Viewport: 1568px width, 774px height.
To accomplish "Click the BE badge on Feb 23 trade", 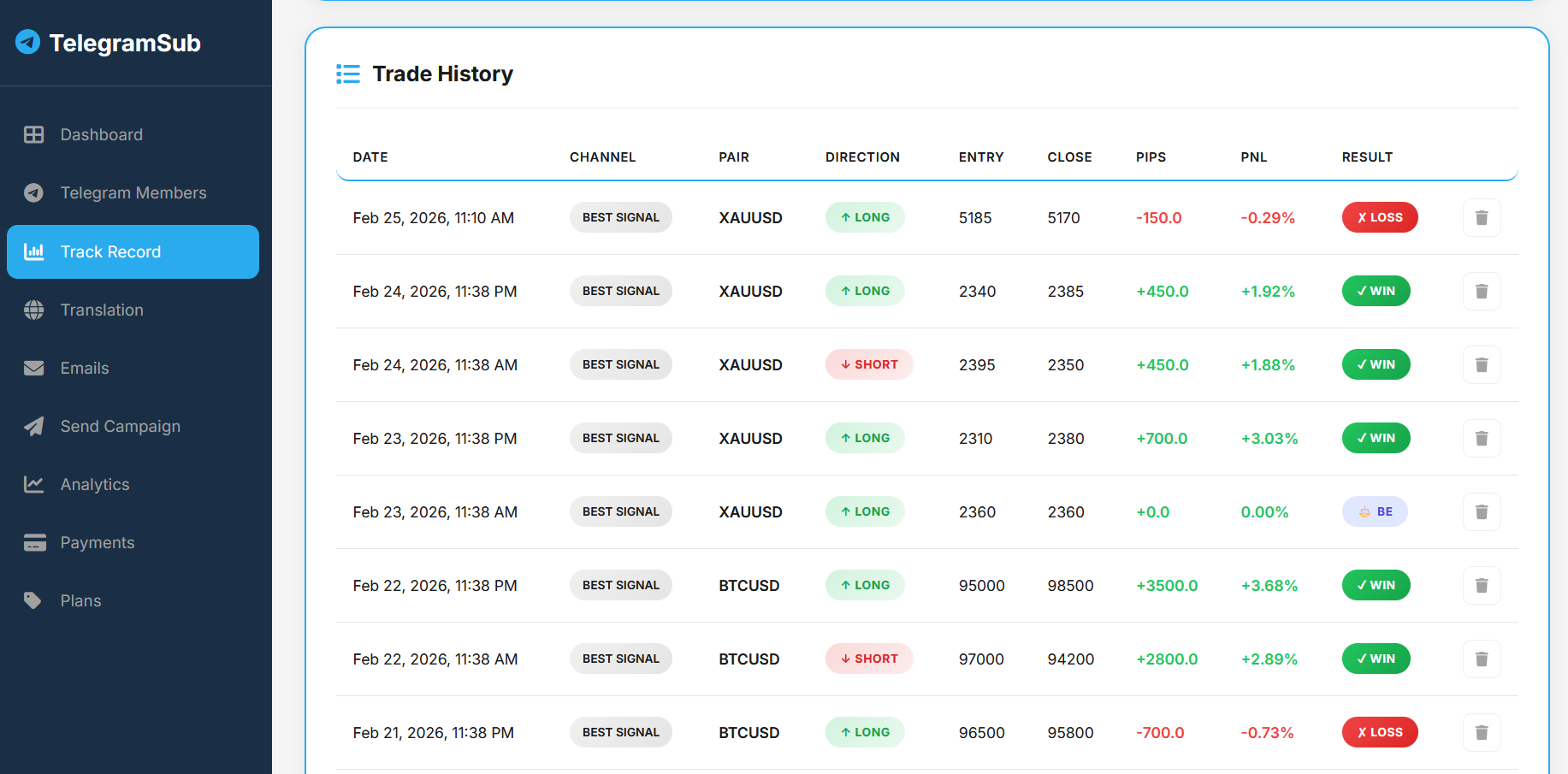I will pyautogui.click(x=1375, y=511).
